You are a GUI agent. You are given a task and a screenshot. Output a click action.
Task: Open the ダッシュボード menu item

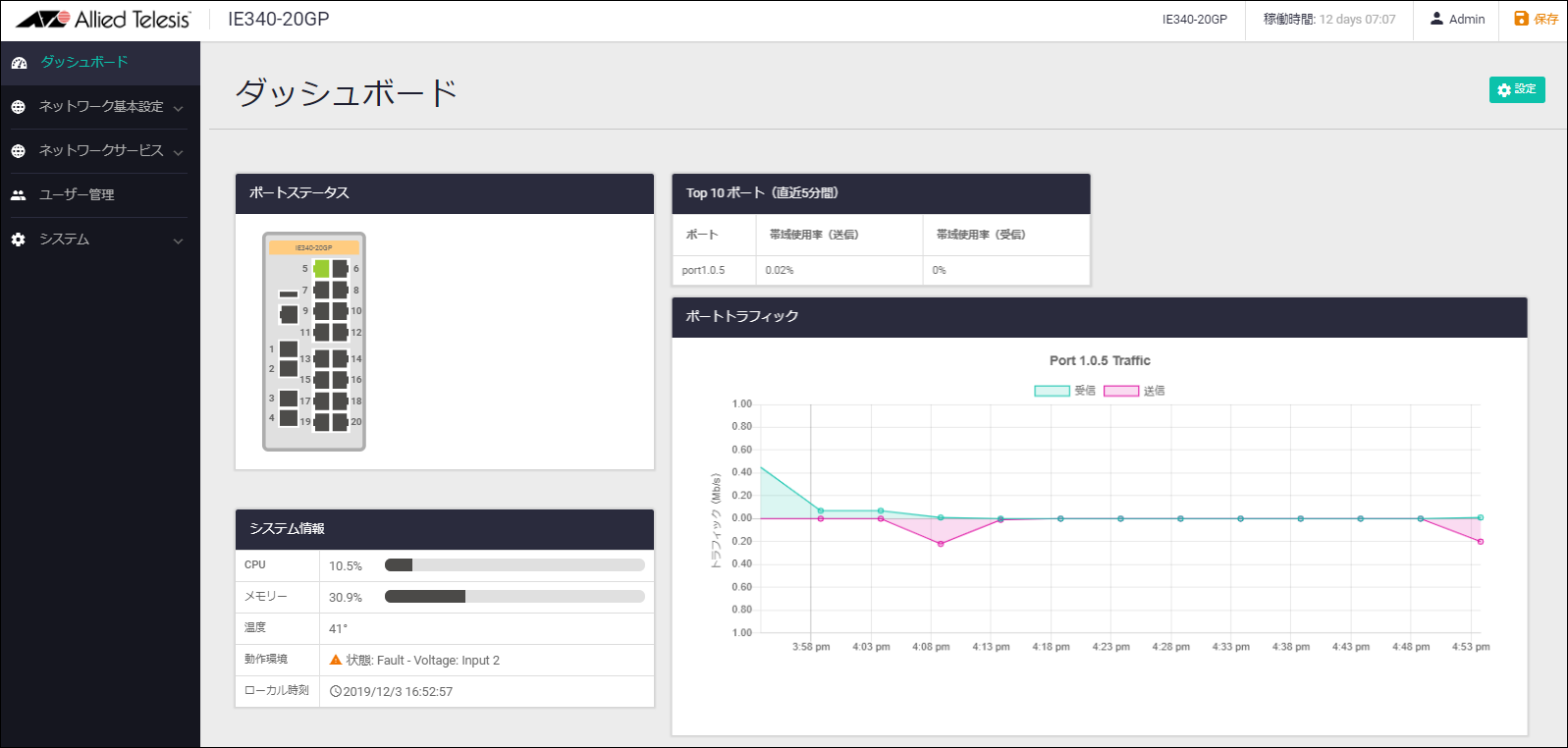click(84, 62)
